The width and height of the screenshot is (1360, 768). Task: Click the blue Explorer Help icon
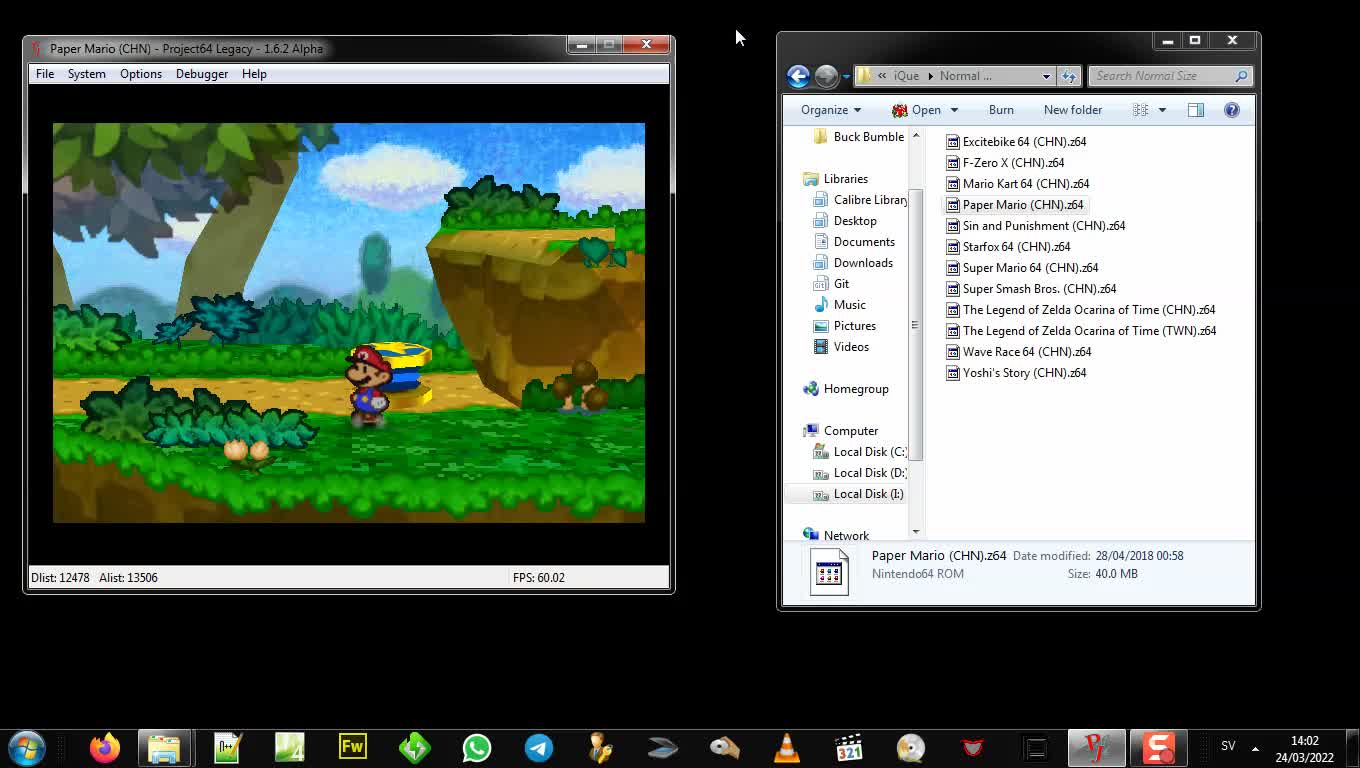(1232, 110)
